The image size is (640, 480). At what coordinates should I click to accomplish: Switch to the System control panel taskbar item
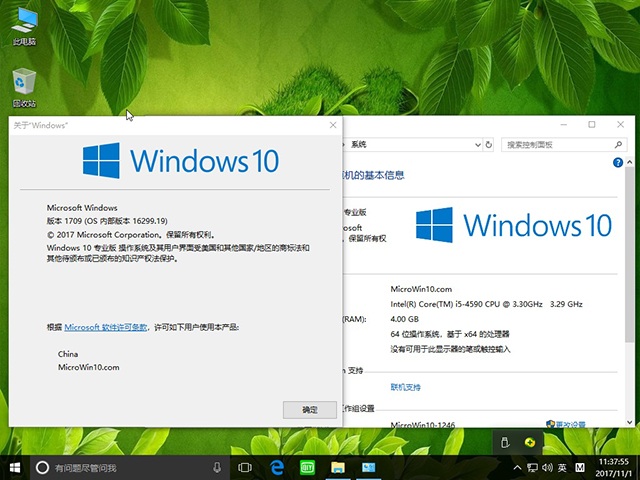pyautogui.click(x=369, y=468)
